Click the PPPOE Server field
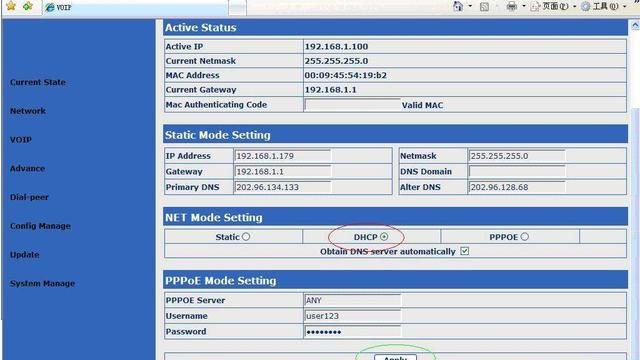 [353, 300]
